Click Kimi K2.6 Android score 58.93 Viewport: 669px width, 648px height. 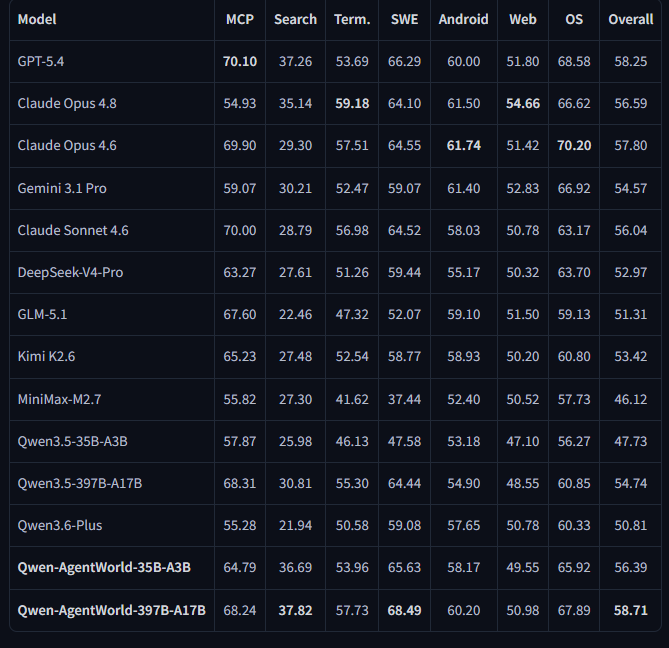pos(463,356)
